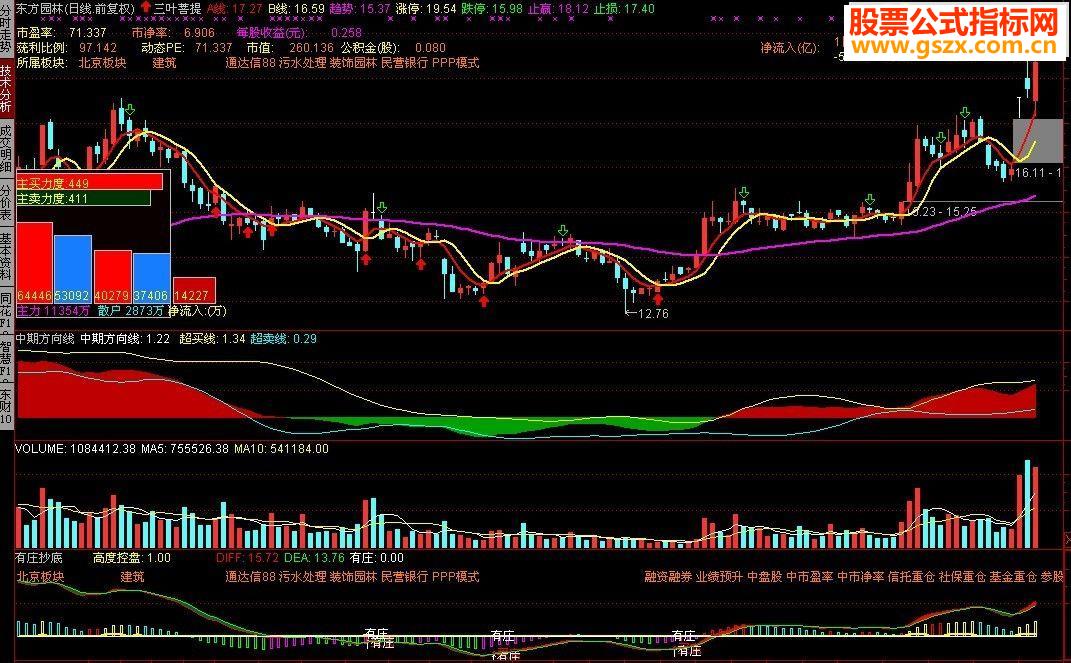Select the 三叶菩提 indicator name
Viewport: 1071px width, 663px height.
coord(177,9)
